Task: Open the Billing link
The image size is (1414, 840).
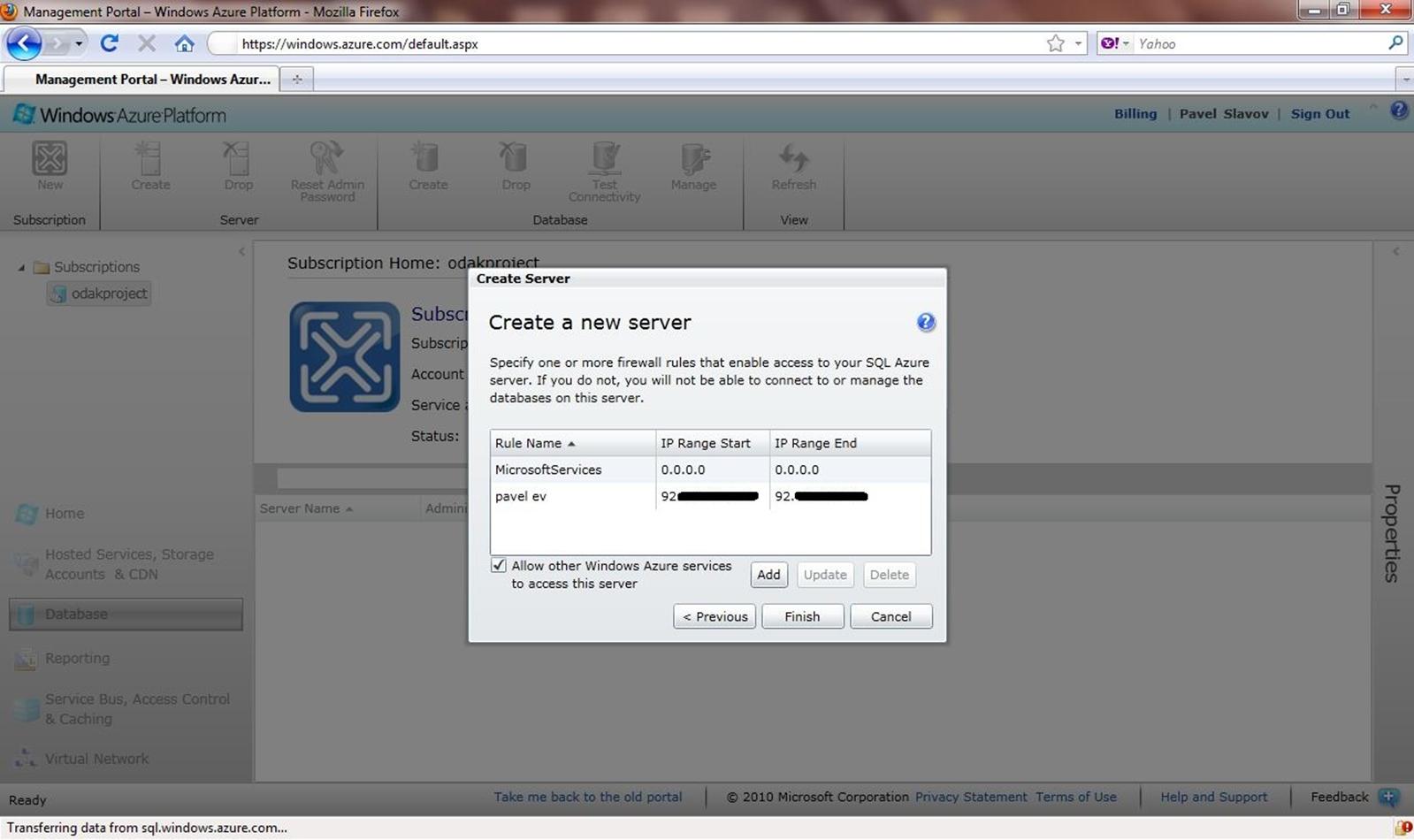Action: [x=1135, y=113]
